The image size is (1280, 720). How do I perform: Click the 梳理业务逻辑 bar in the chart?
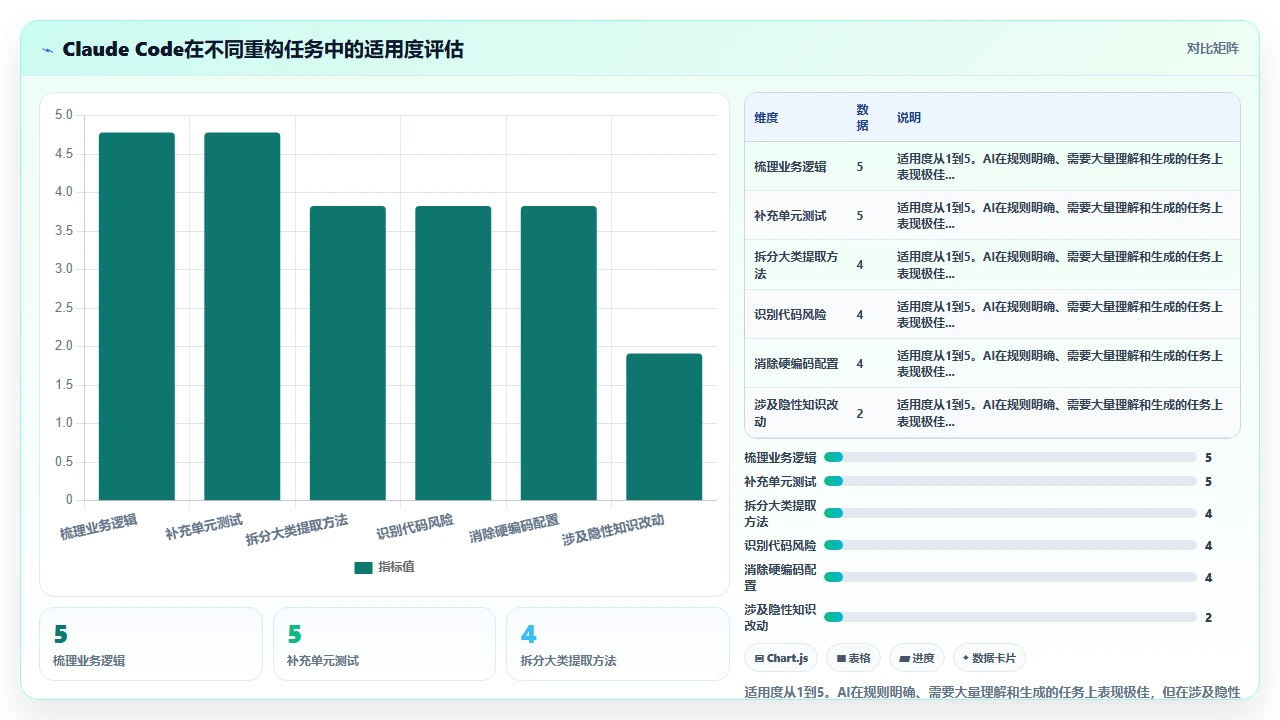coord(137,316)
